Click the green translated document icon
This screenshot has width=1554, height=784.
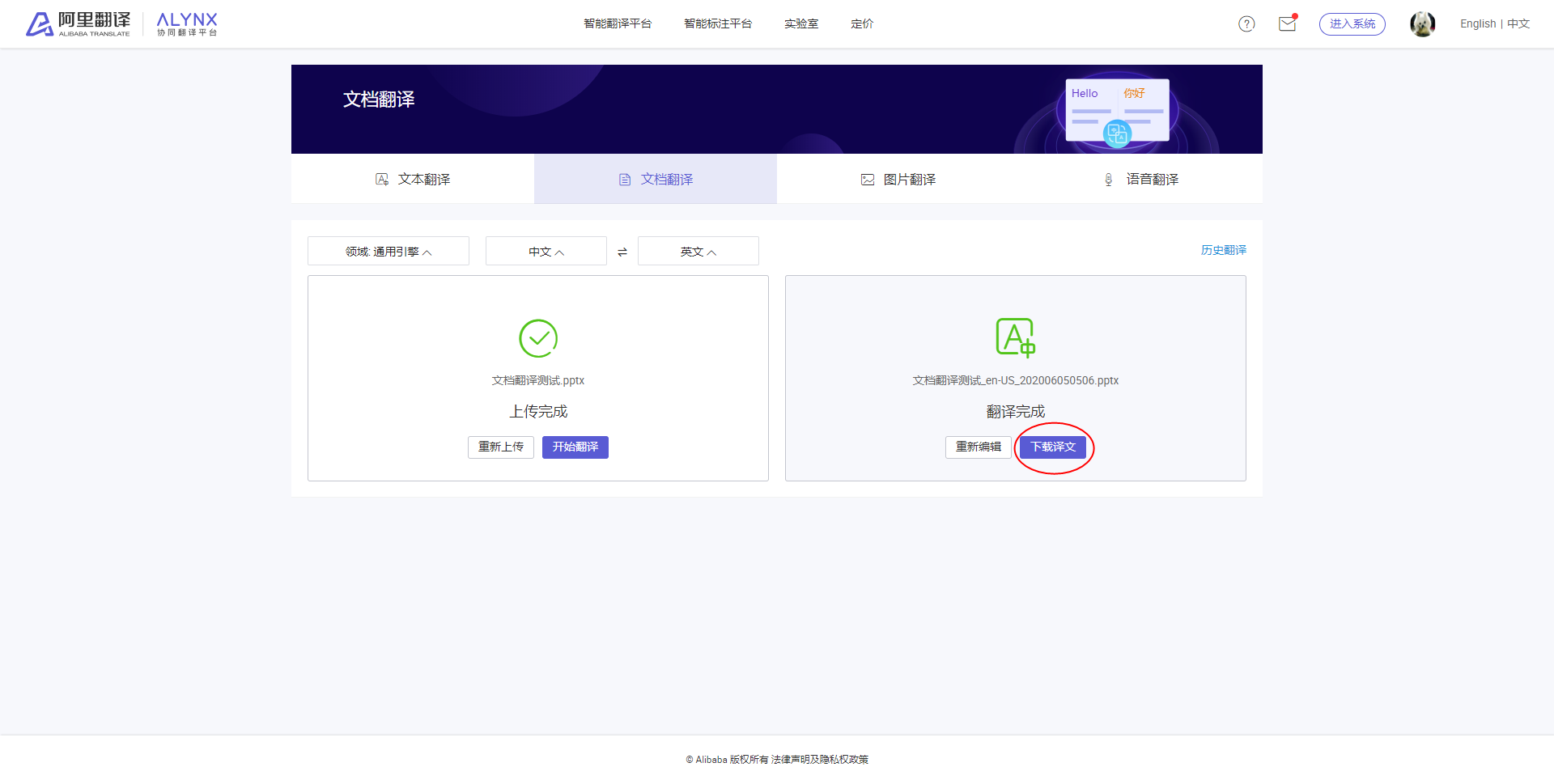pyautogui.click(x=1016, y=337)
